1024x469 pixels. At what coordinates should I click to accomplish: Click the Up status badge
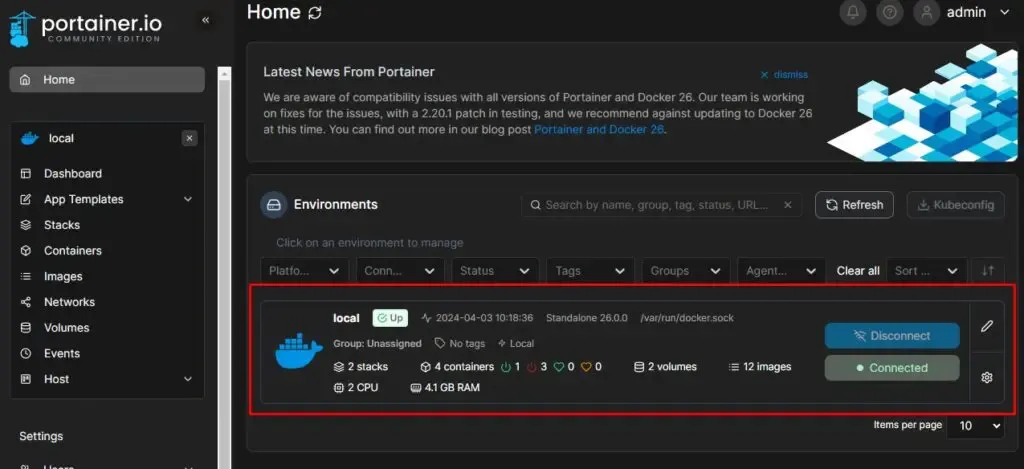pos(390,318)
